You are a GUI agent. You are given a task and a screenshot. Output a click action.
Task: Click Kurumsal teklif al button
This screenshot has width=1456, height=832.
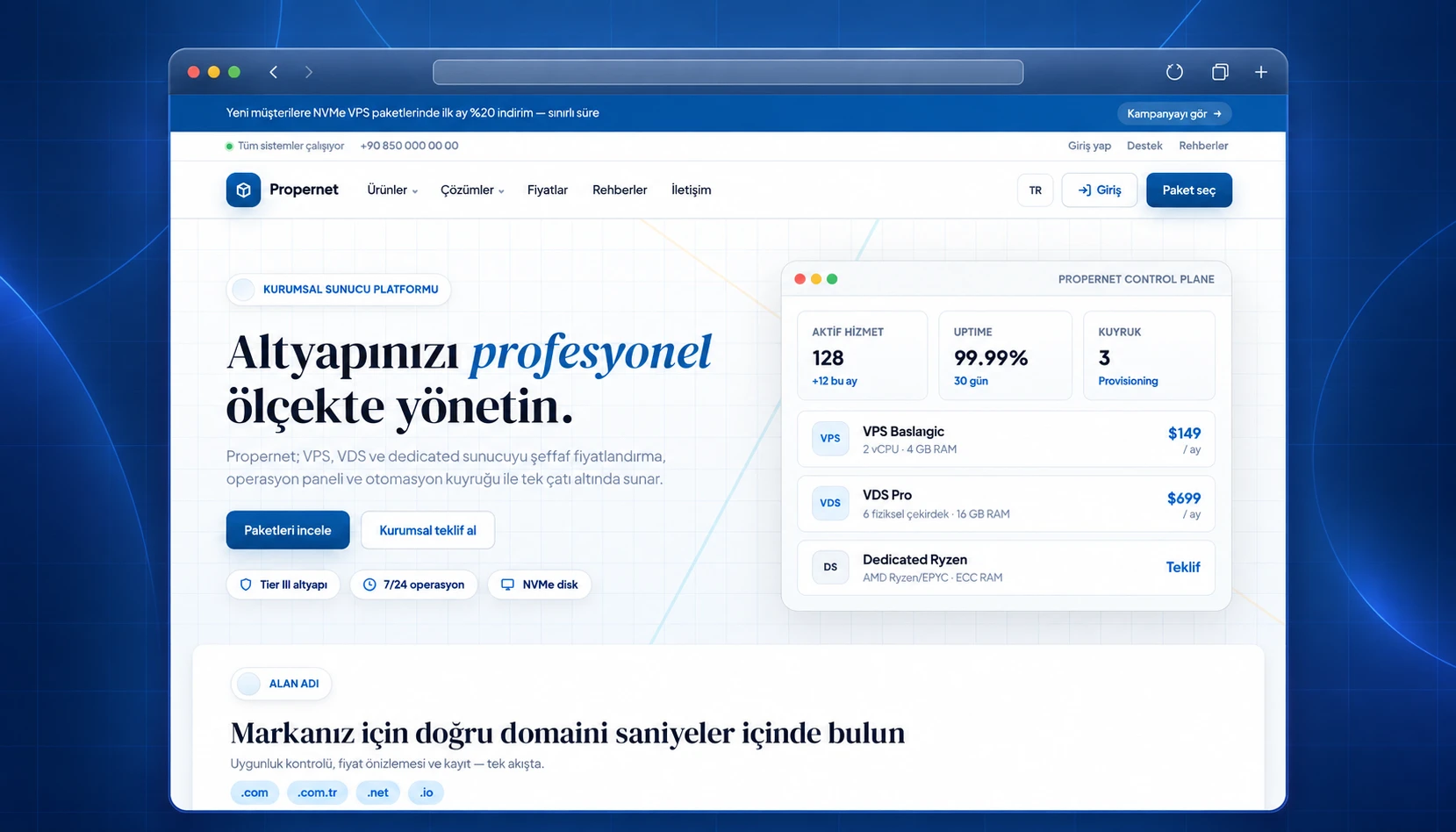(427, 530)
